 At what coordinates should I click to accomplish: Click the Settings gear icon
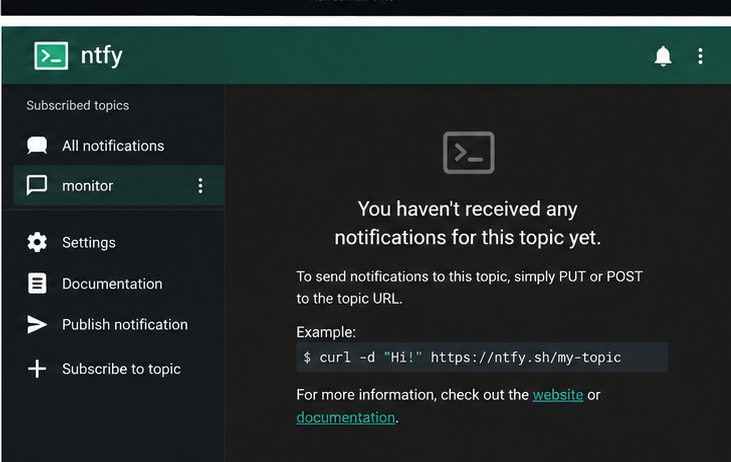37,242
